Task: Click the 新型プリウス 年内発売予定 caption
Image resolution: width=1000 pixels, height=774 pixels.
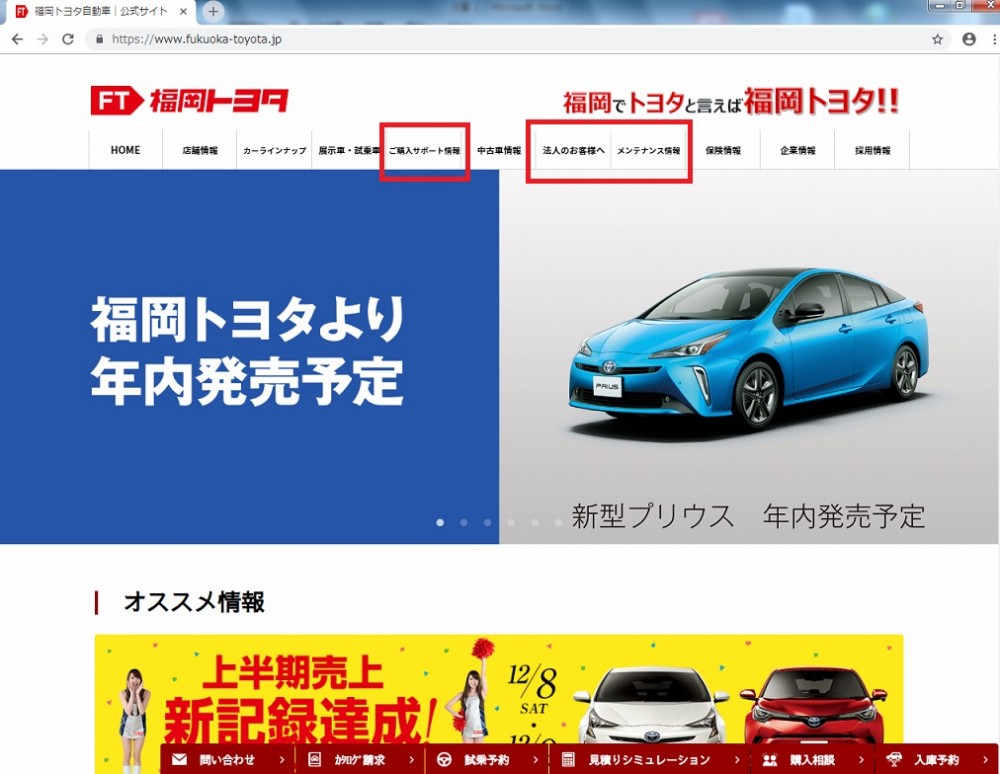Action: pyautogui.click(x=748, y=516)
